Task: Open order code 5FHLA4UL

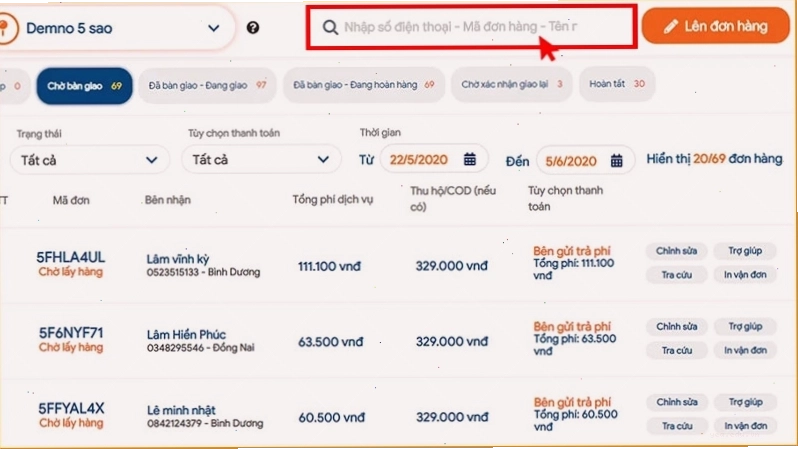Action: point(71,257)
